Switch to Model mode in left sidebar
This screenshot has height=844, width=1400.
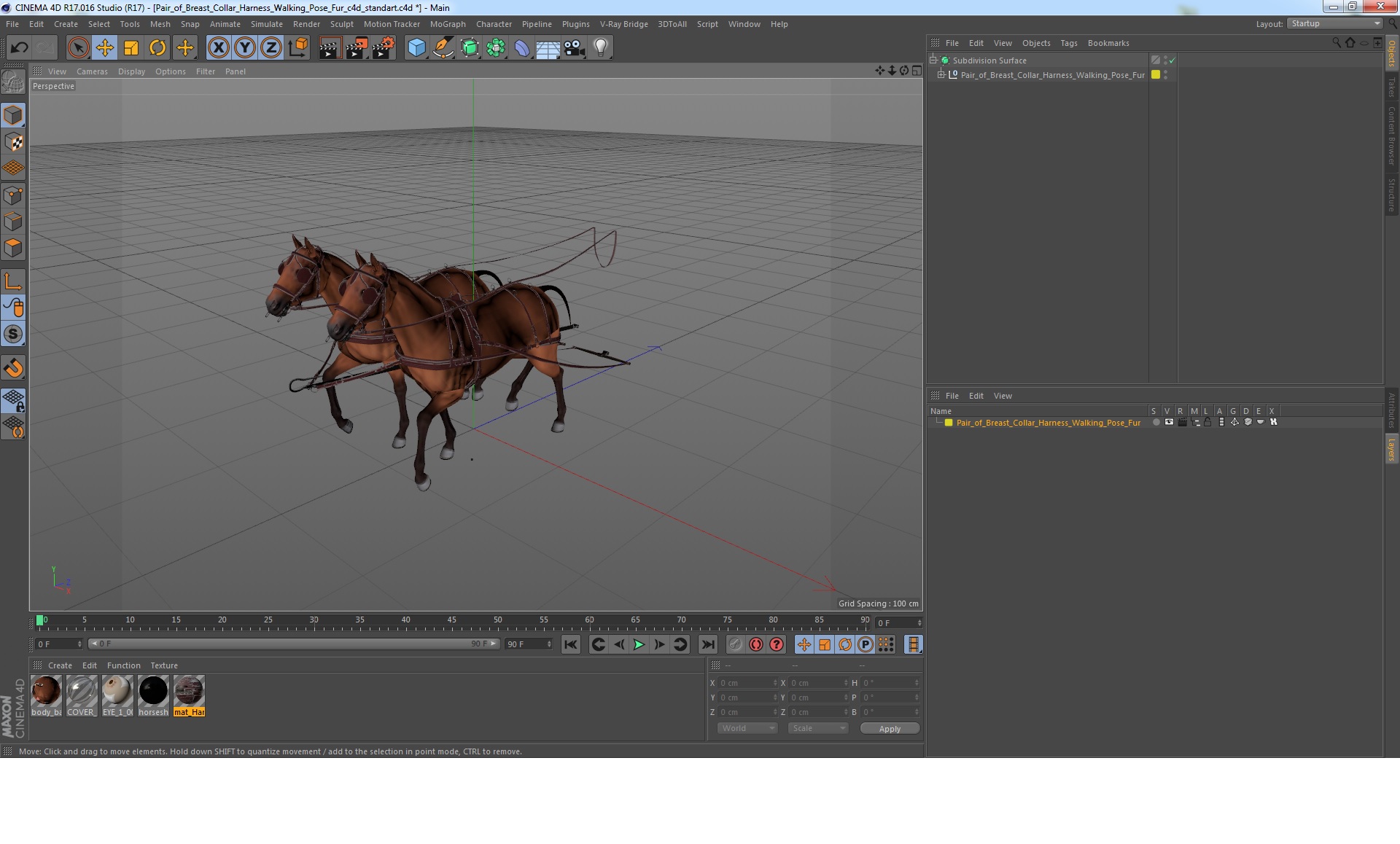coord(13,115)
